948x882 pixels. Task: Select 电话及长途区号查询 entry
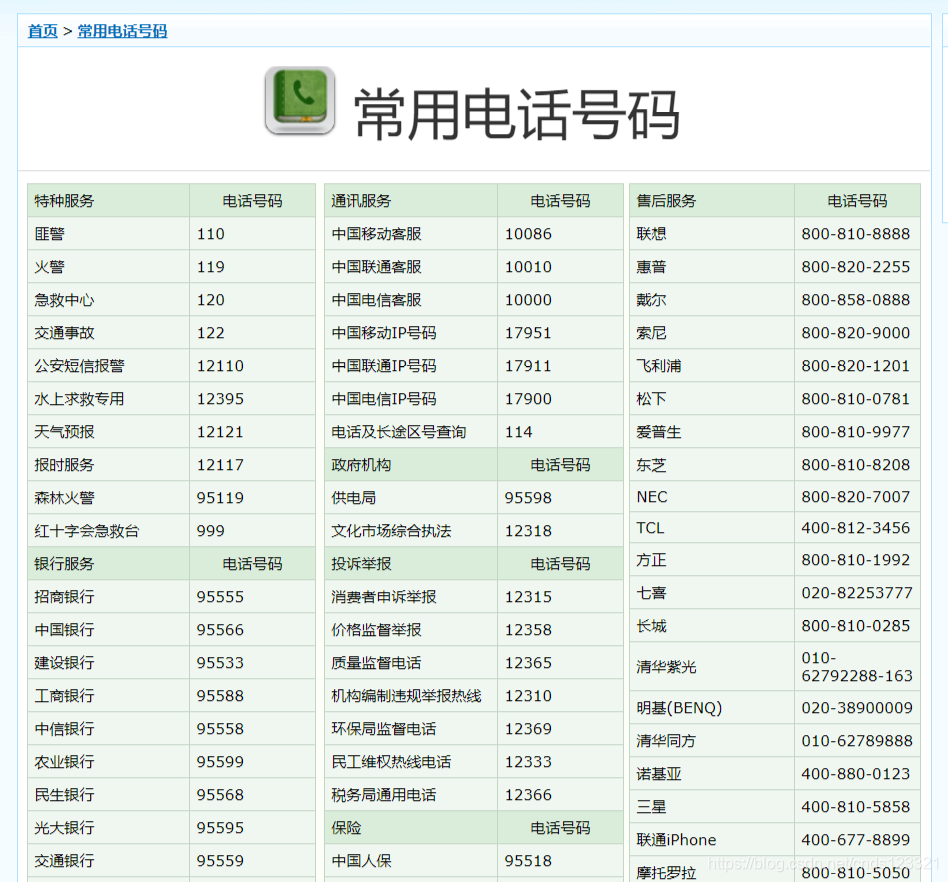click(398, 432)
